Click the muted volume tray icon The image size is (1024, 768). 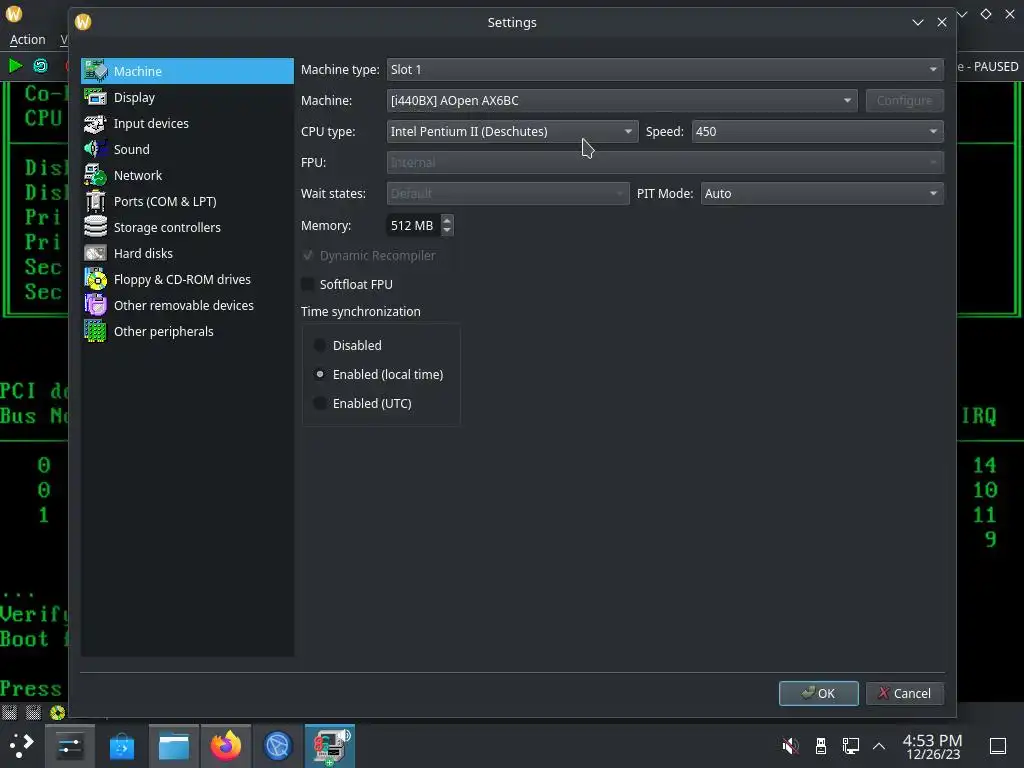[x=790, y=746]
